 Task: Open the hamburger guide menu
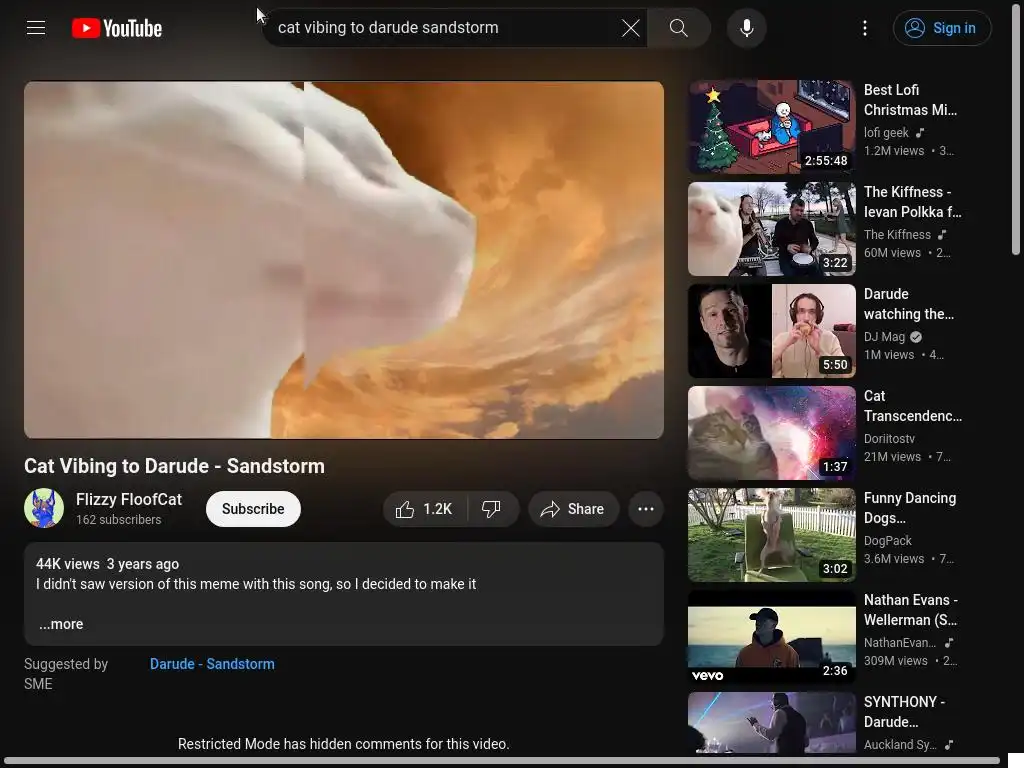[36, 27]
